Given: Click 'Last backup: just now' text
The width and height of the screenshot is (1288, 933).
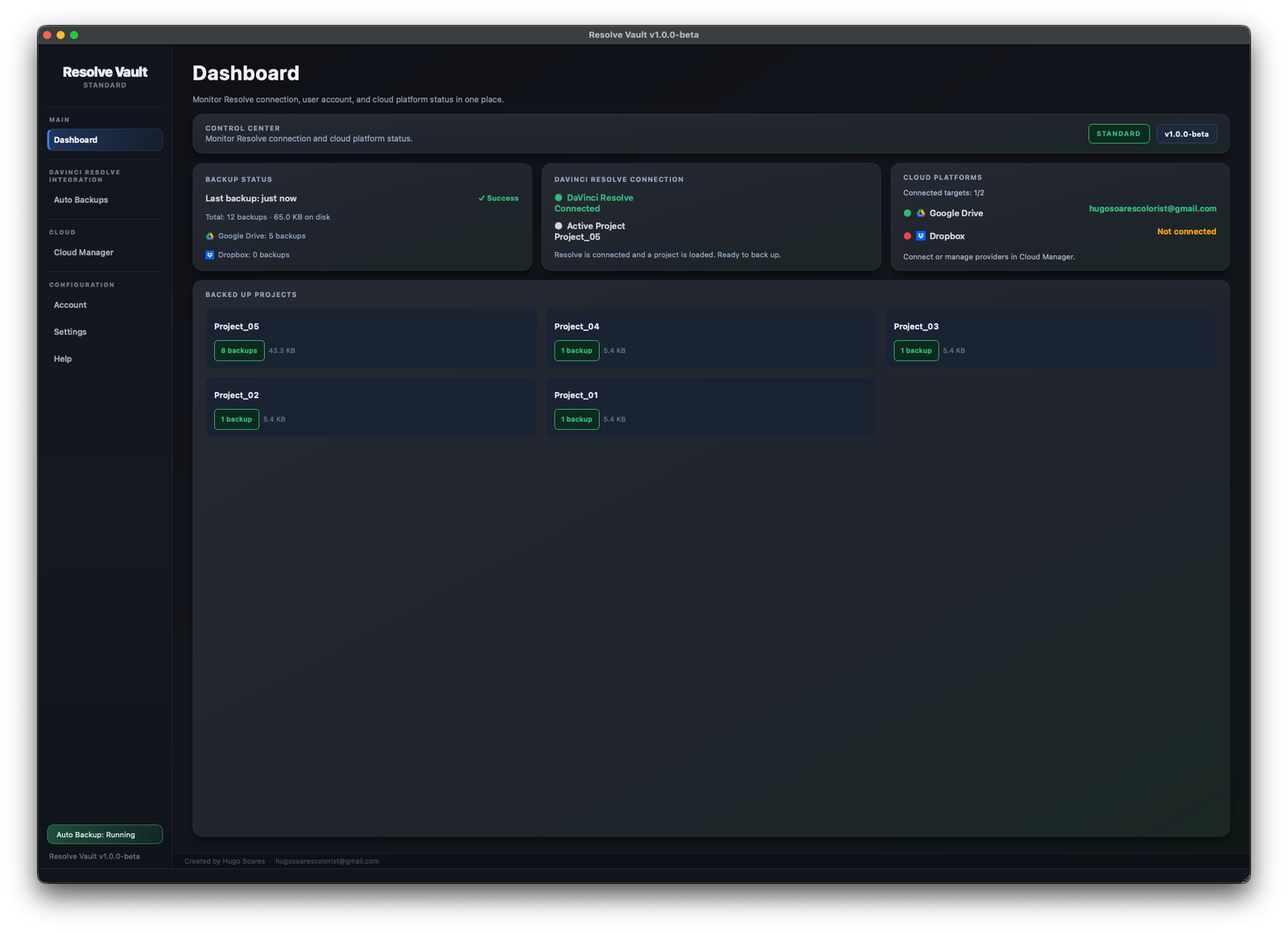Looking at the screenshot, I should [251, 198].
